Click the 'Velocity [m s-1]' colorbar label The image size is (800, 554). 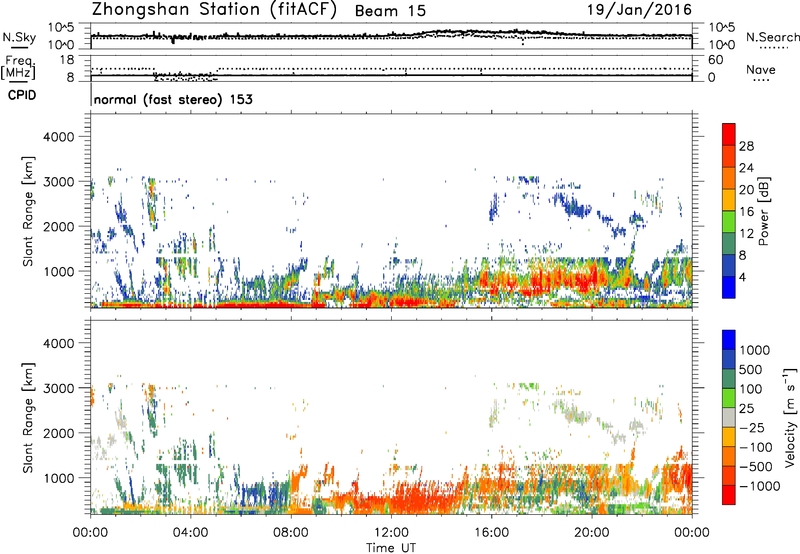tap(790, 417)
